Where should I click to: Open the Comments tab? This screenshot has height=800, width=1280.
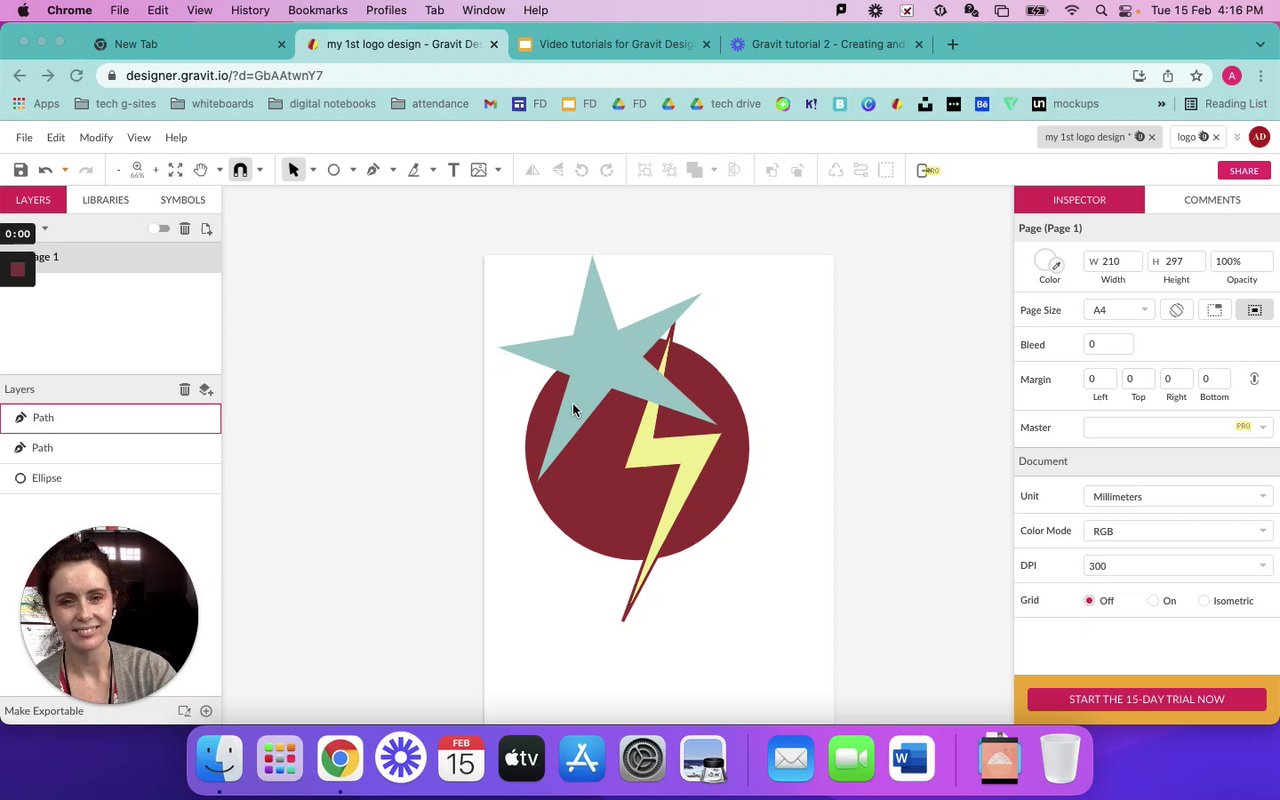[1212, 200]
